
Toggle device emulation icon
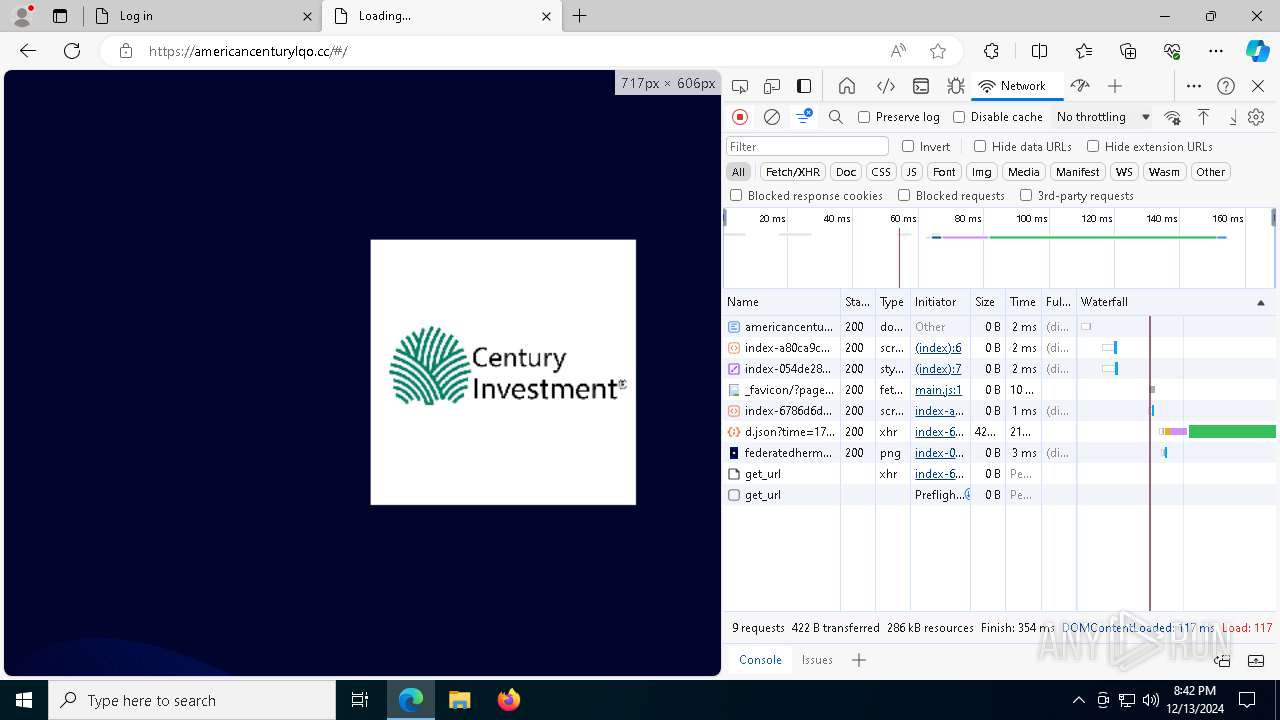point(772,86)
